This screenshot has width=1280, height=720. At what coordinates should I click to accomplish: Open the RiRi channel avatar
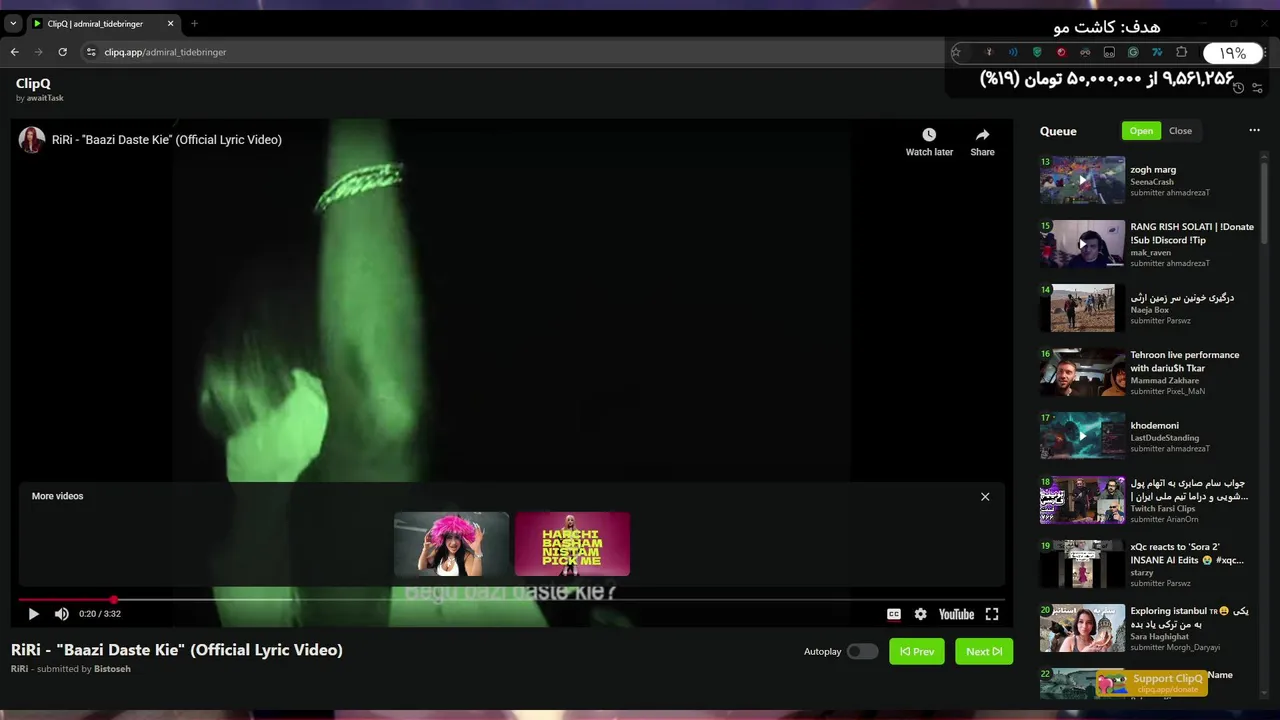[32, 140]
